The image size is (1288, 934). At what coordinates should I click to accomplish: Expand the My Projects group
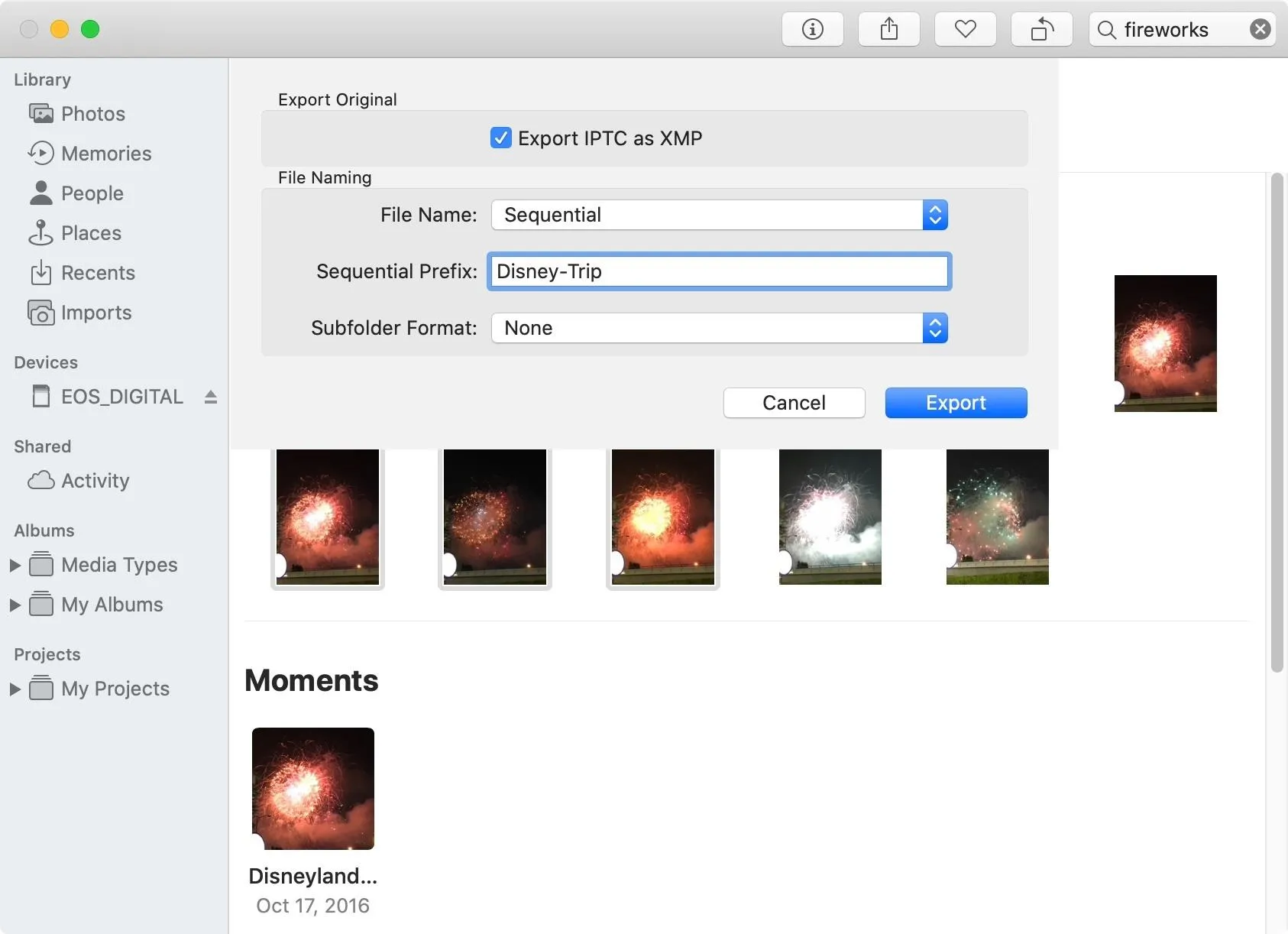(x=15, y=689)
